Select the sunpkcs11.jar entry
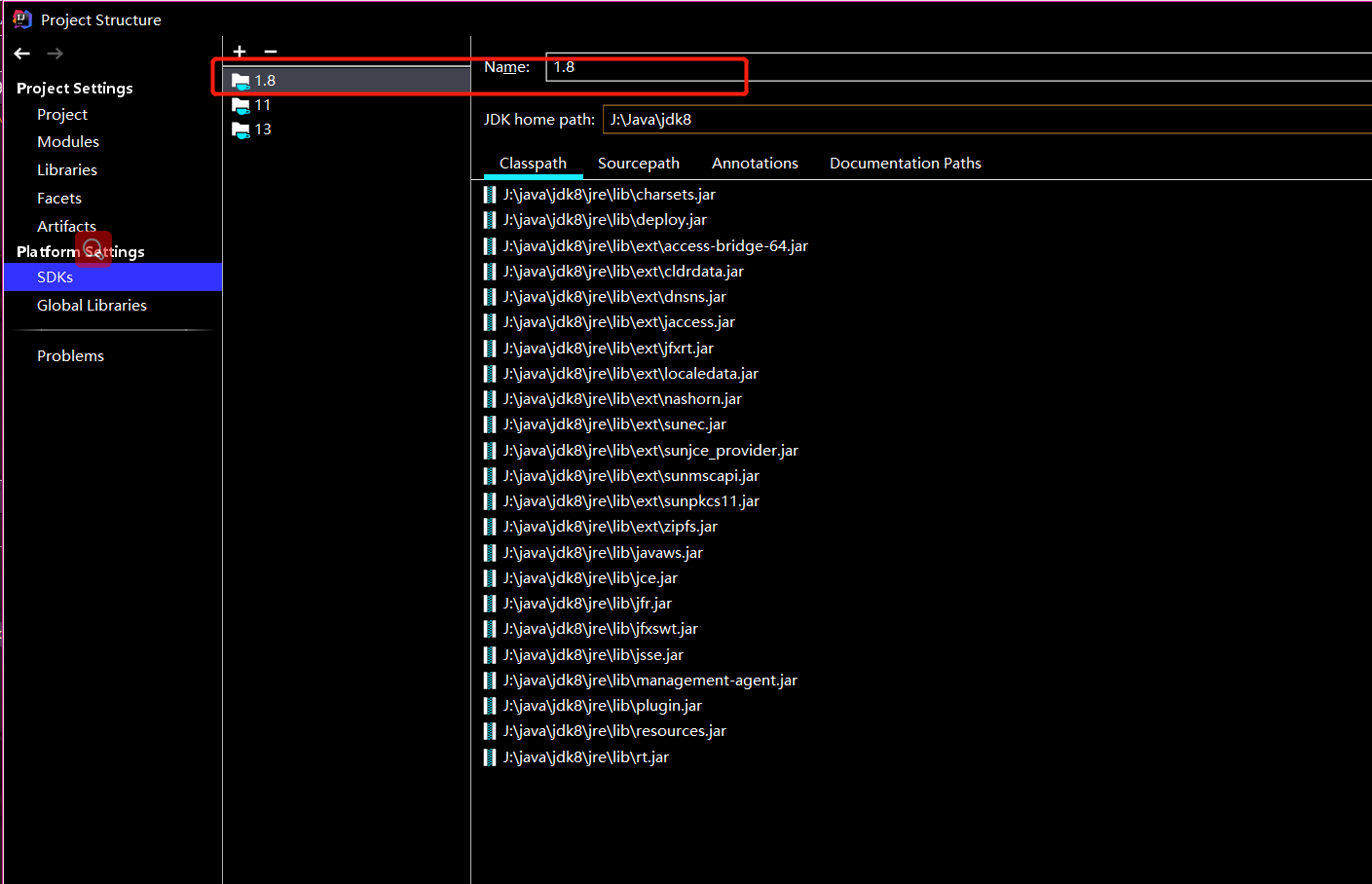1372x884 pixels. pos(631,501)
